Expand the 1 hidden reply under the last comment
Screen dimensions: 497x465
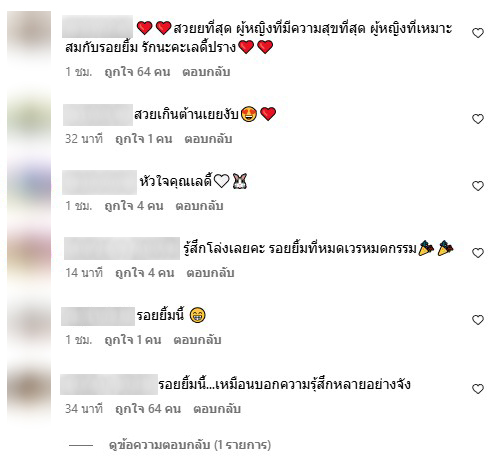pyautogui.click(x=190, y=445)
